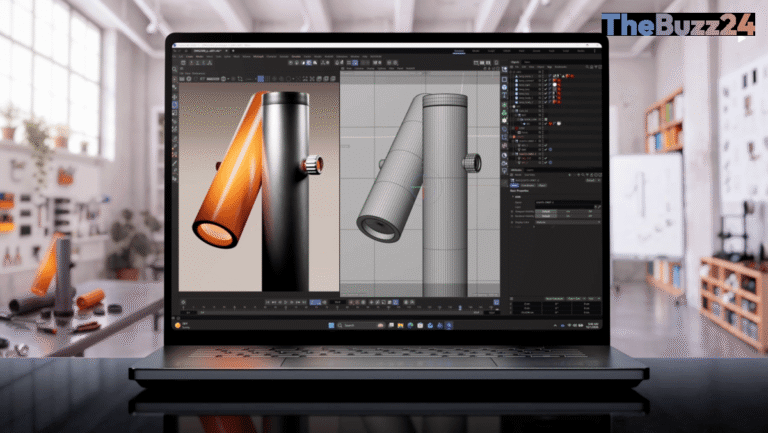Open Microsoft Edge from the taskbar

point(410,325)
